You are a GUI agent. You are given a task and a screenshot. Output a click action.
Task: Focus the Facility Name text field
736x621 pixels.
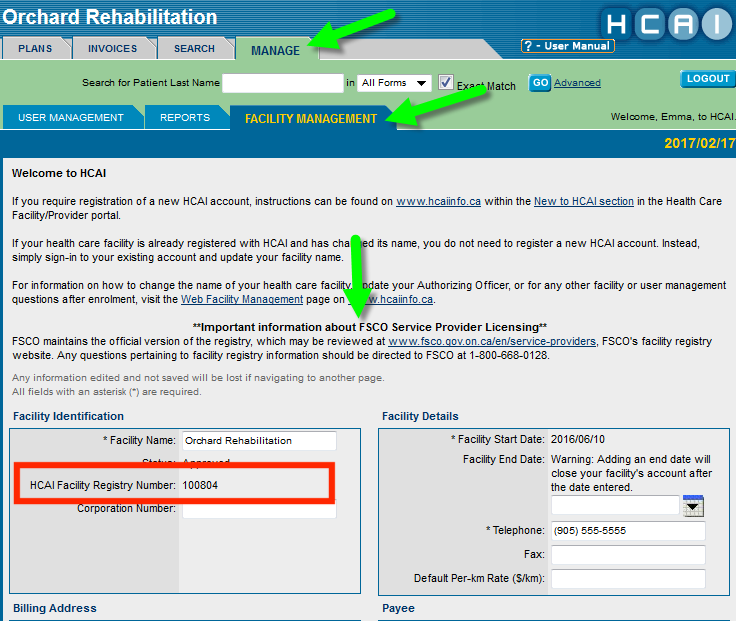pos(259,441)
